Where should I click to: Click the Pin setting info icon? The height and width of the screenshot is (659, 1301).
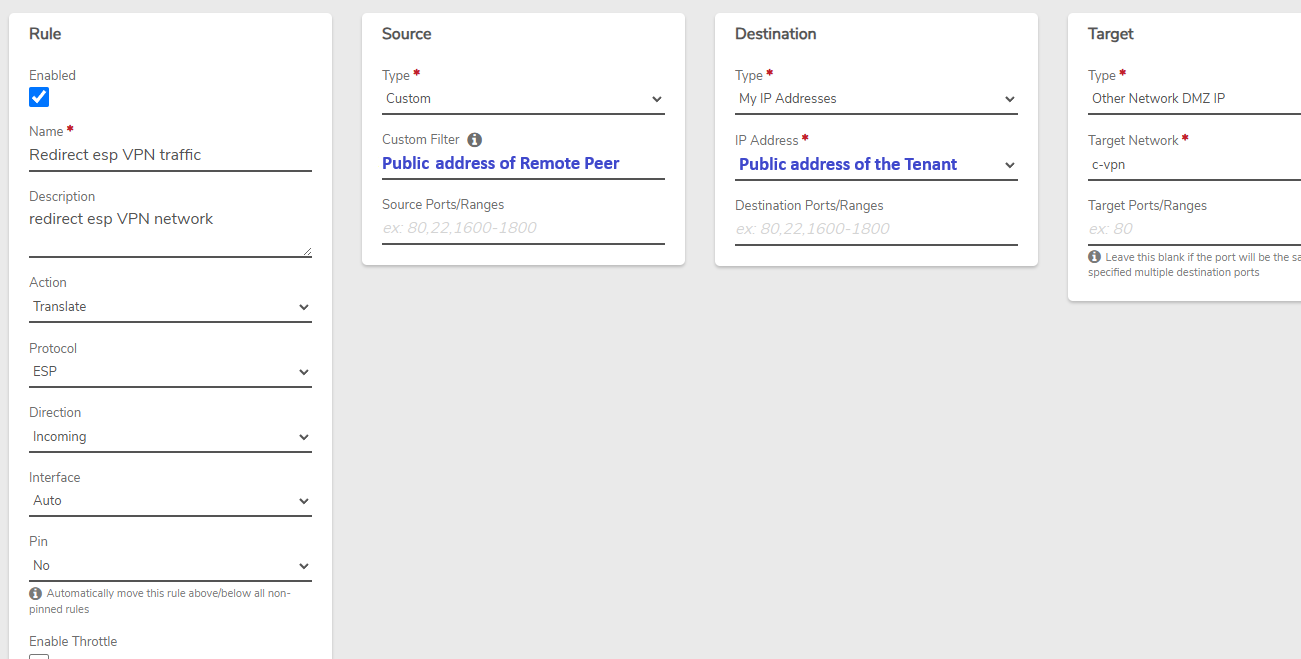coord(36,594)
